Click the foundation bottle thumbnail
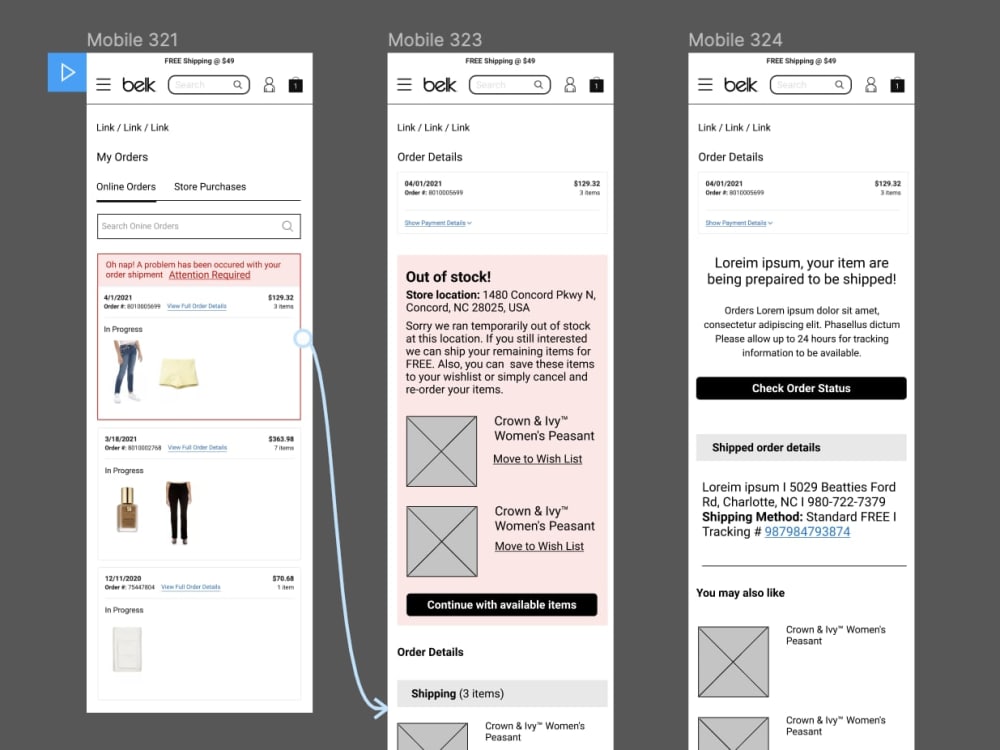 tap(128, 509)
